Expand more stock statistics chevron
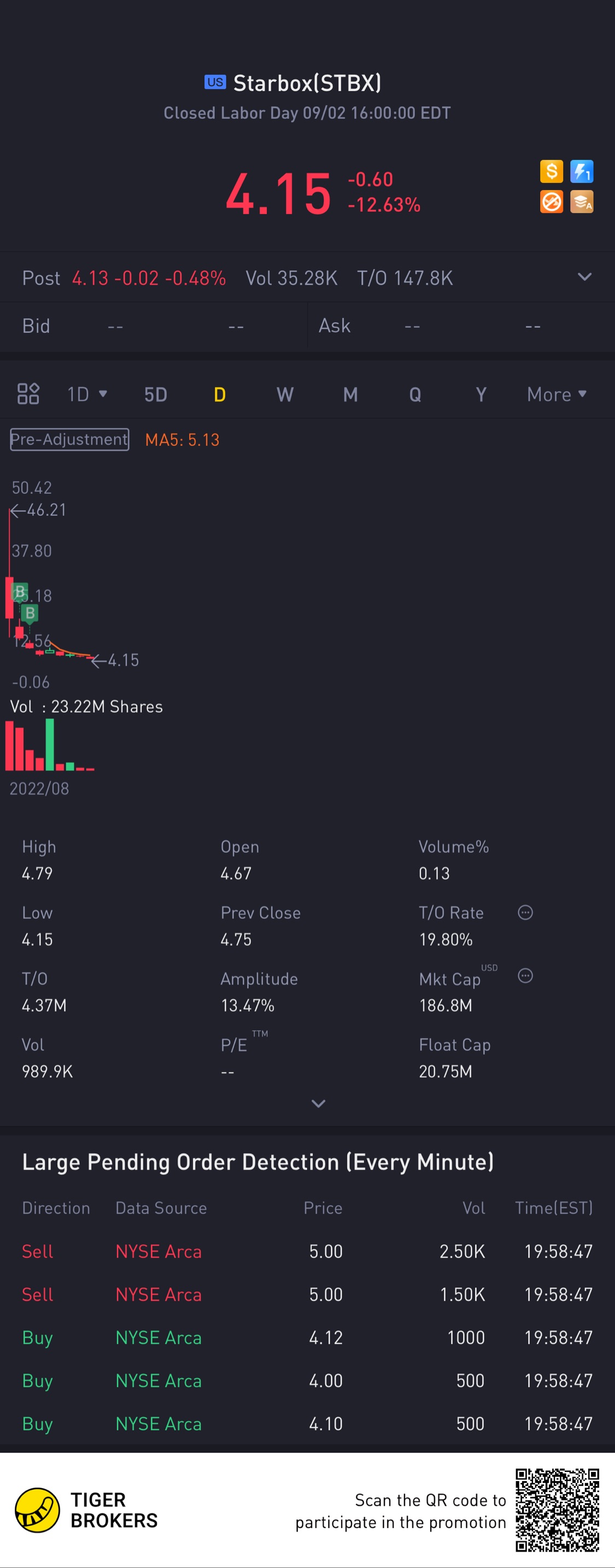Viewport: 615px width, 1568px height. [x=318, y=1103]
